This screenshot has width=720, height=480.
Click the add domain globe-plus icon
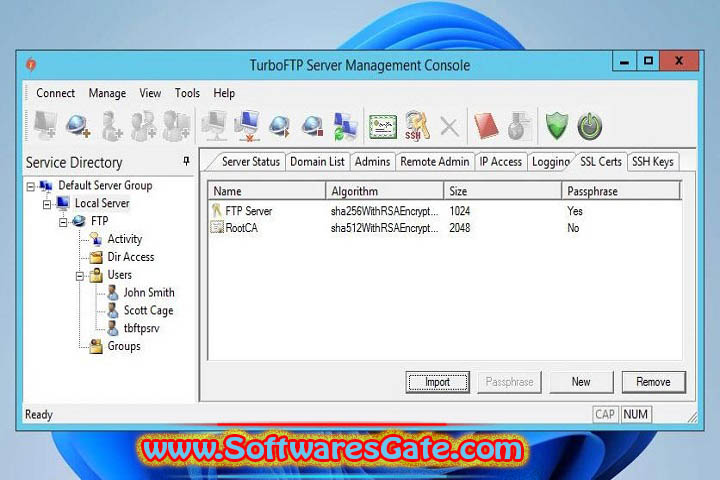pos(77,126)
